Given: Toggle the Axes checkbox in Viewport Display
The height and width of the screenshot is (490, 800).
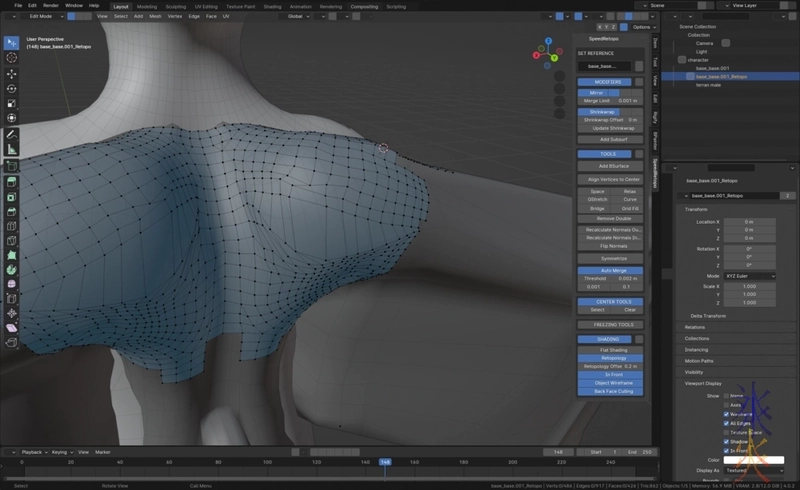Looking at the screenshot, I should [x=726, y=405].
